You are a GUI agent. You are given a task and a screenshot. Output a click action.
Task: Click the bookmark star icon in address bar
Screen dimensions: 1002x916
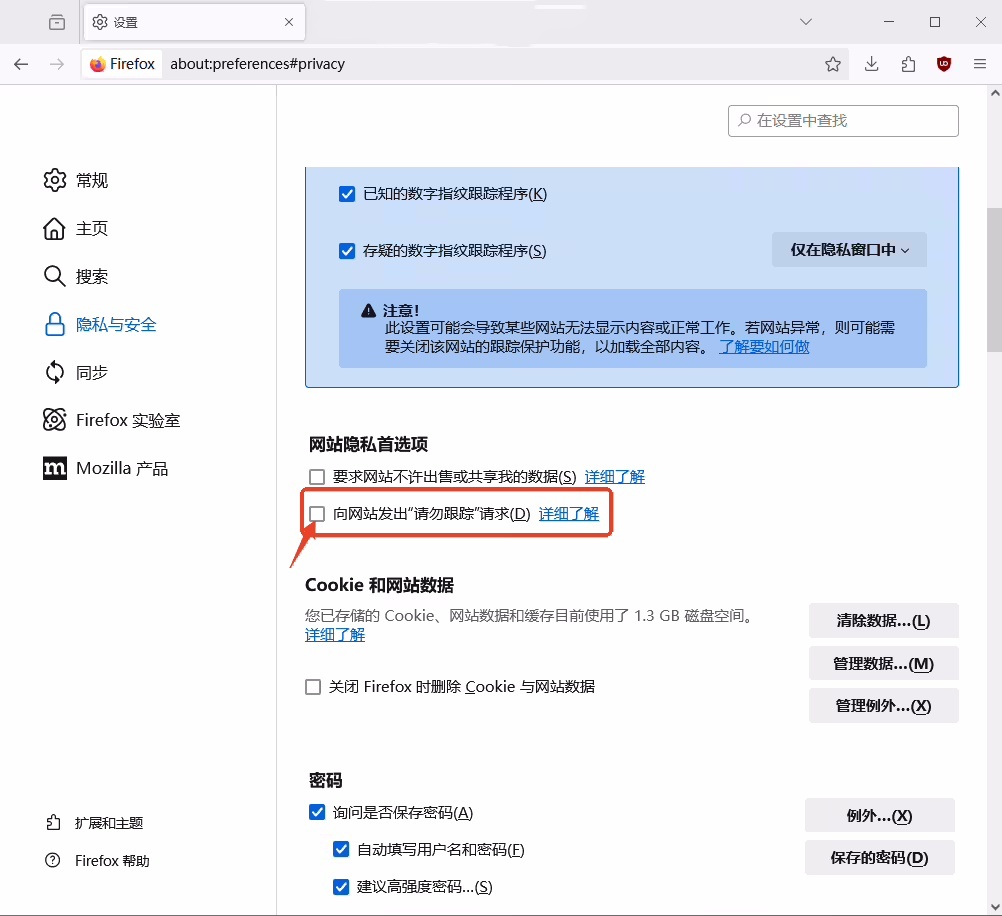(x=833, y=64)
